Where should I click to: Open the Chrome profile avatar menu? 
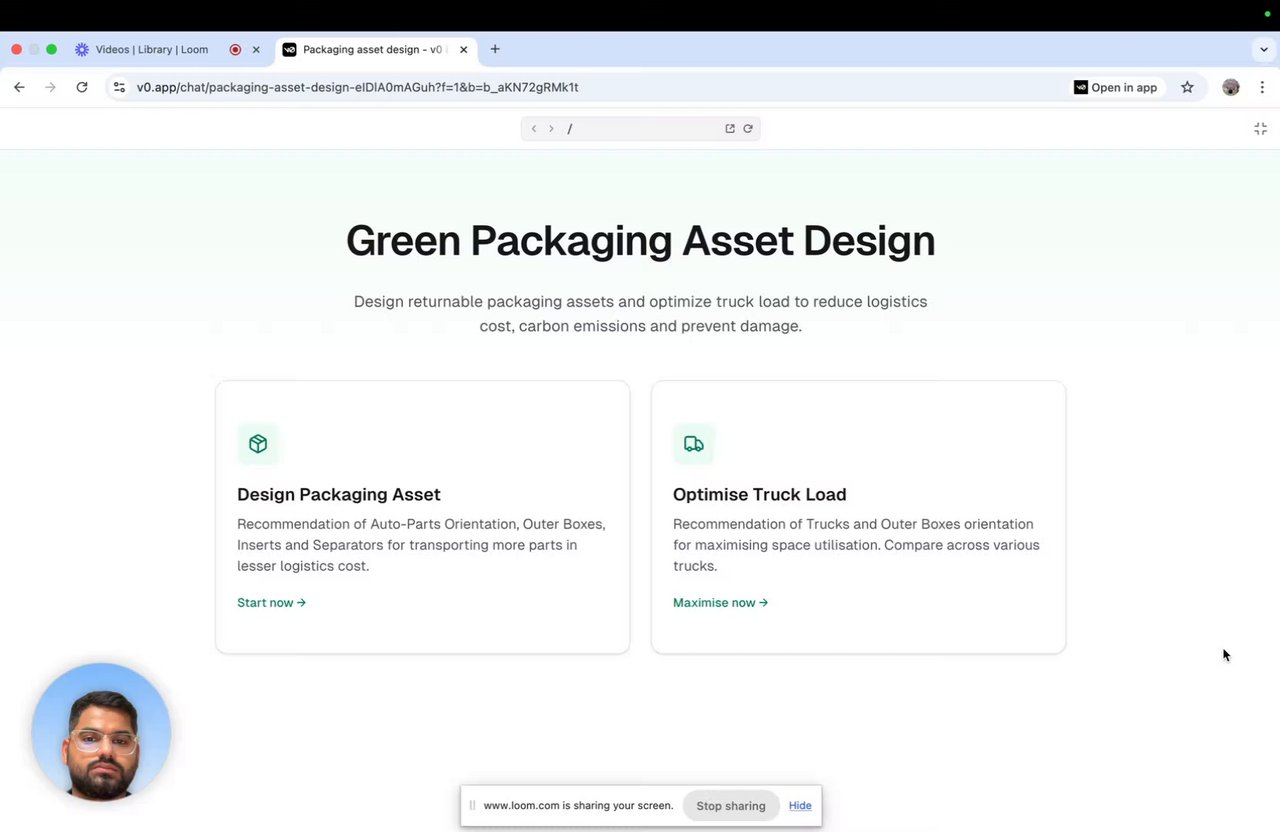1231,87
